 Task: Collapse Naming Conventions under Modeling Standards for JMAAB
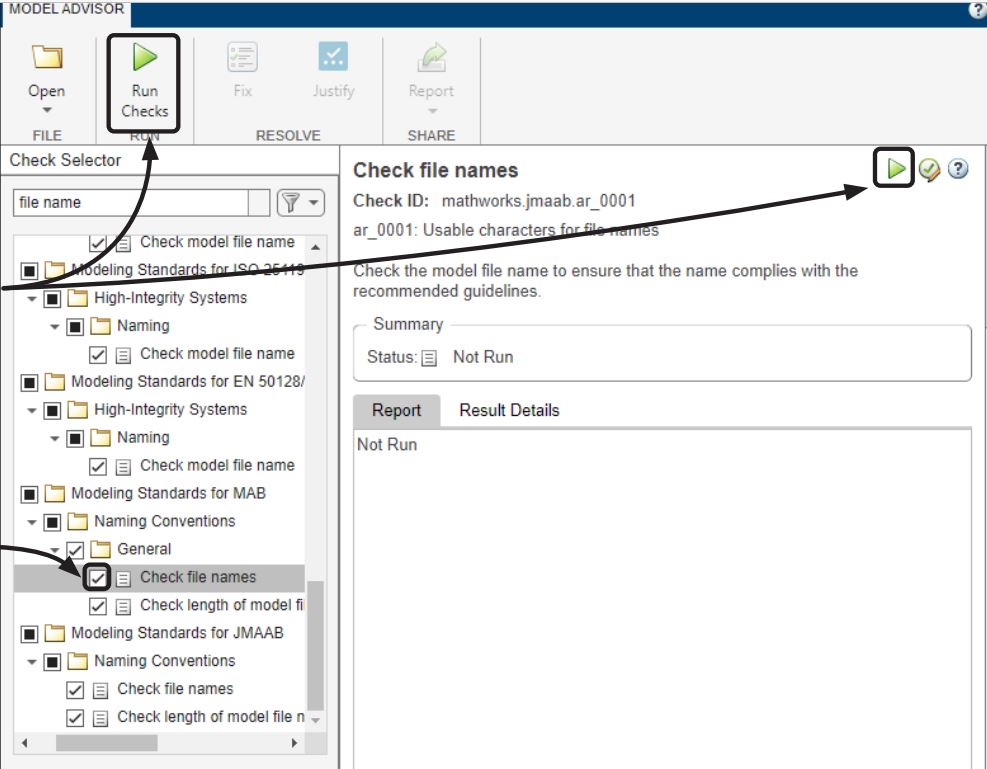click(x=33, y=662)
